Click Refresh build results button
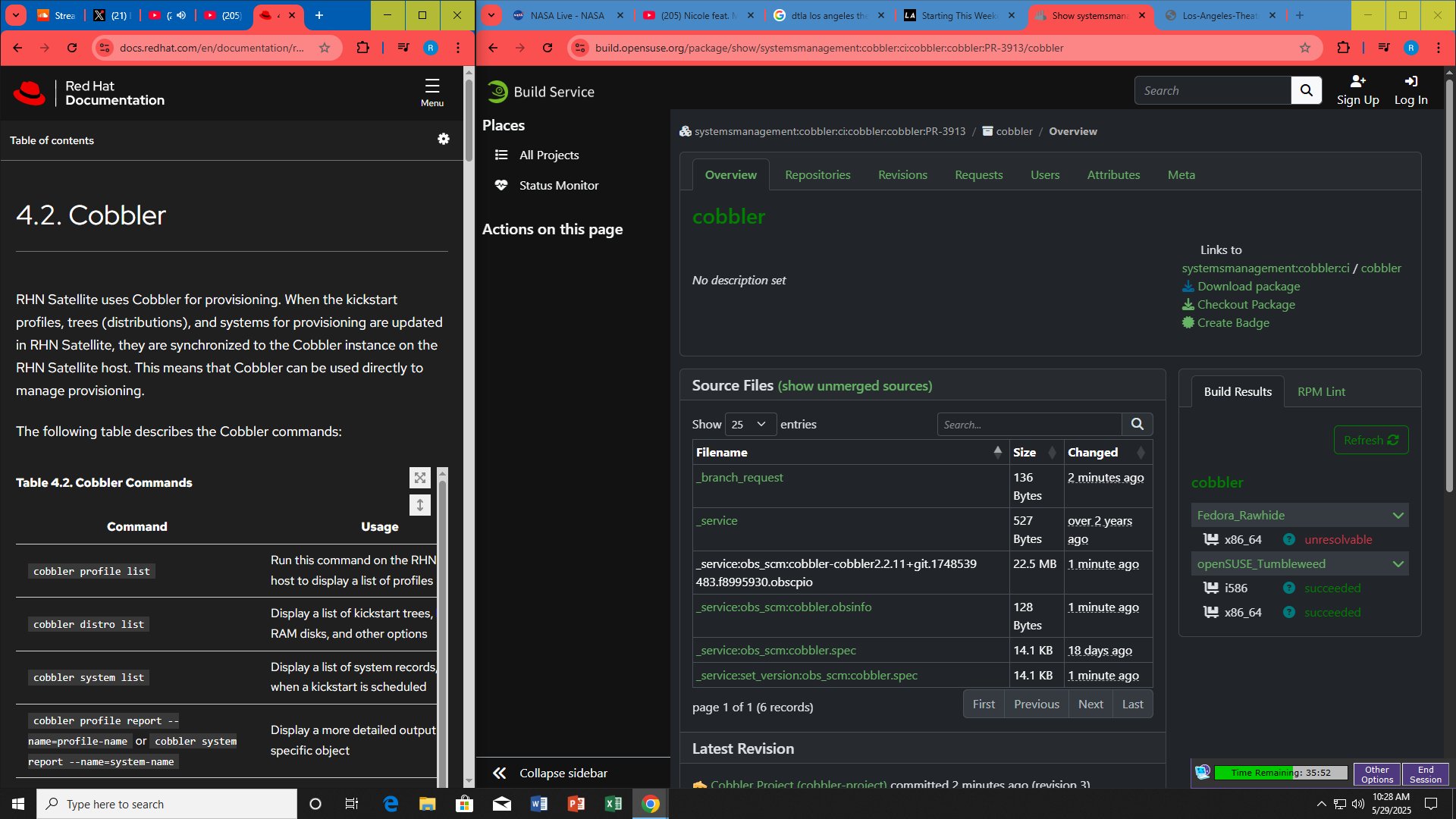 pos(1371,440)
